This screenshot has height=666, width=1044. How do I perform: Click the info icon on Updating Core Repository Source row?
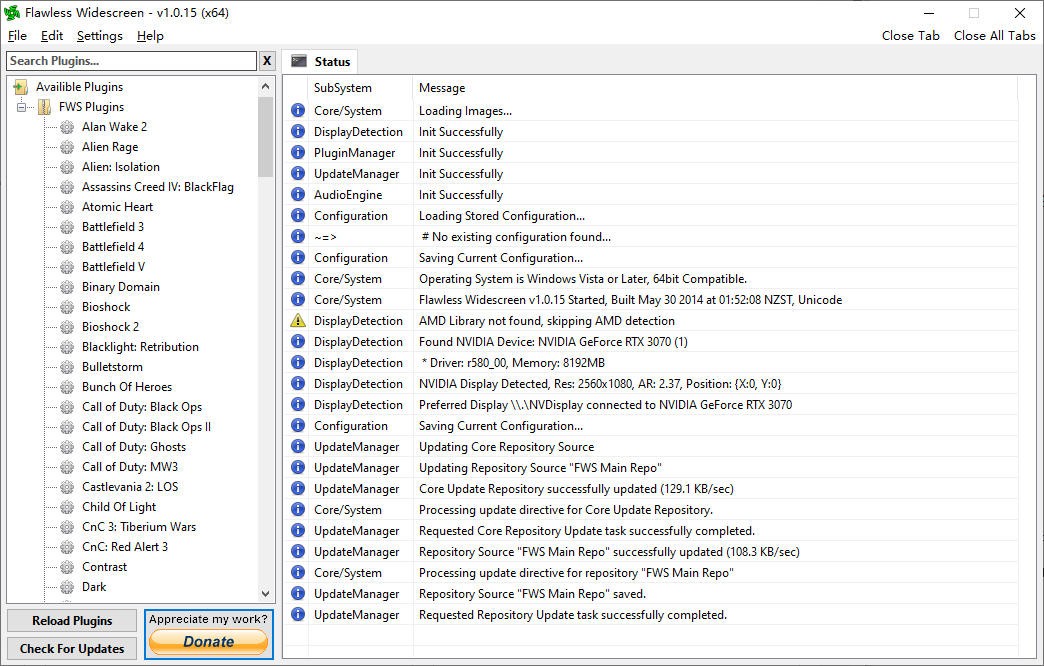298,446
